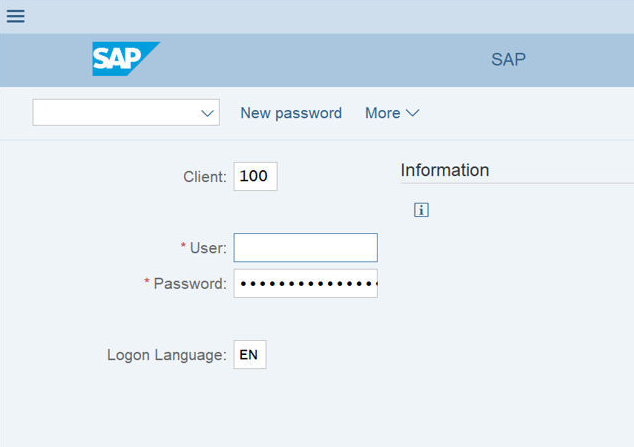Select the Logon Language EN field
Image resolution: width=634 pixels, height=447 pixels.
point(250,355)
